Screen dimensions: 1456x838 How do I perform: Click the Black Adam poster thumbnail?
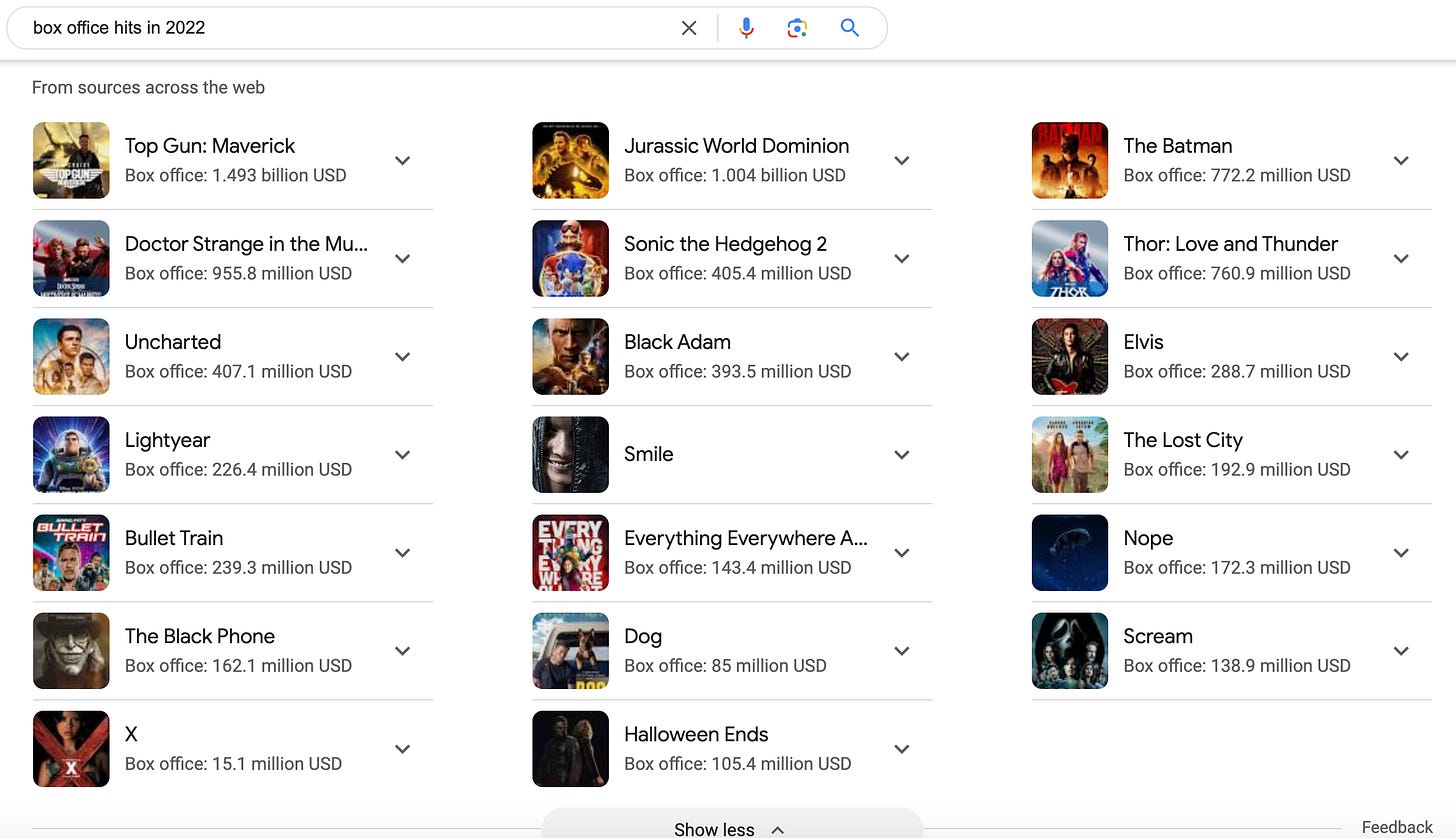pos(570,356)
